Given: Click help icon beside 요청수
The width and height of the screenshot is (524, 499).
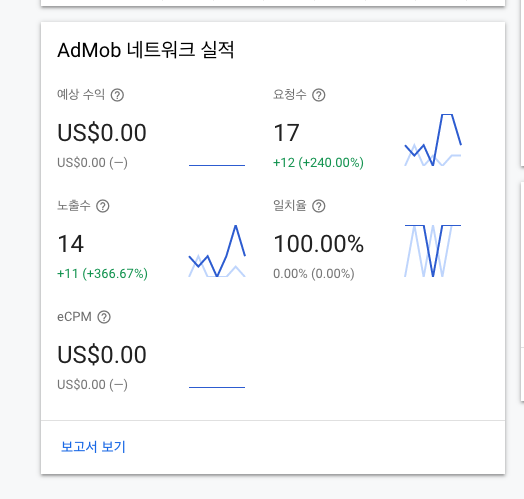Looking at the screenshot, I should click(x=319, y=95).
